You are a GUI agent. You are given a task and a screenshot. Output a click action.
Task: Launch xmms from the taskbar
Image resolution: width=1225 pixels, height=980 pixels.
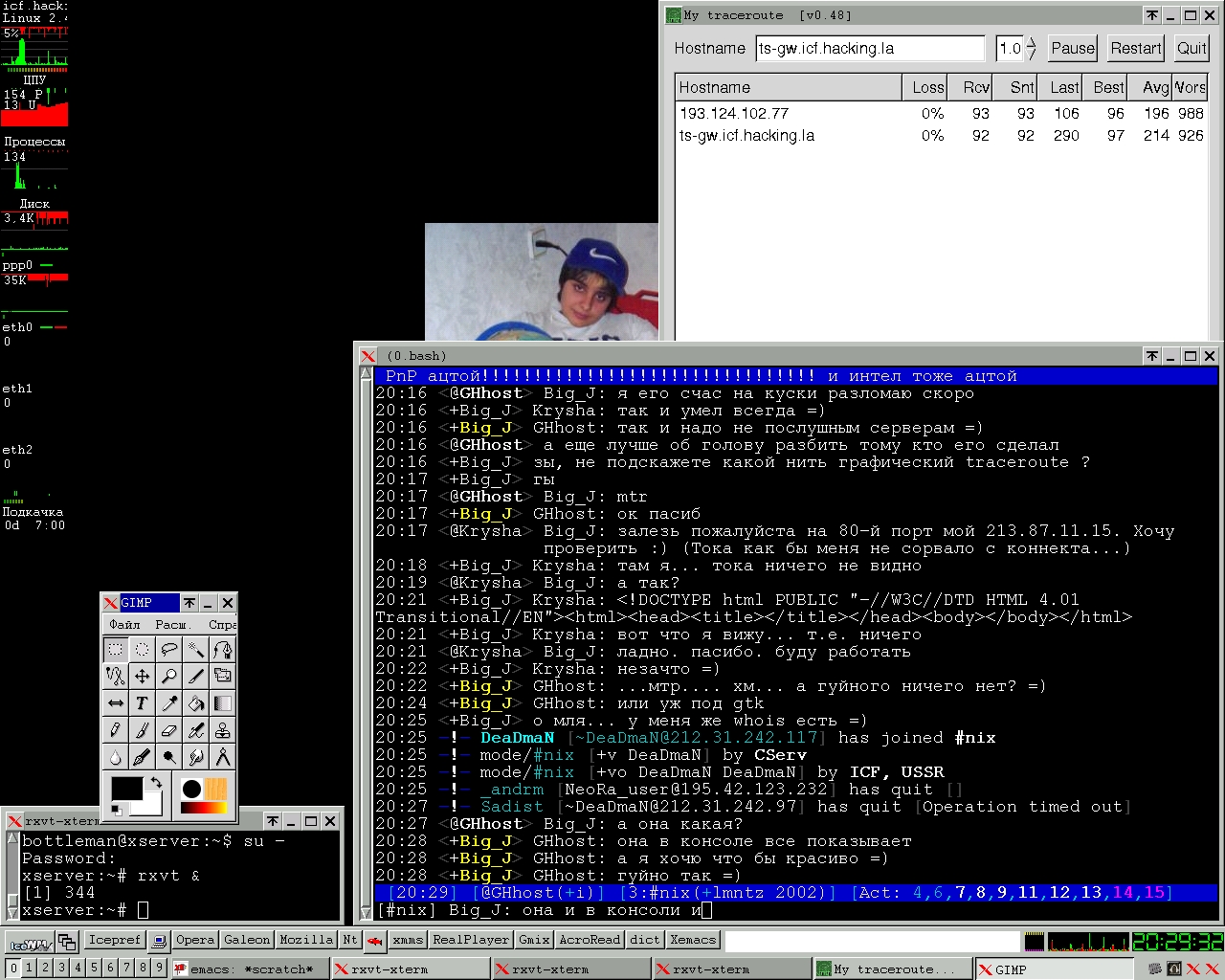408,941
